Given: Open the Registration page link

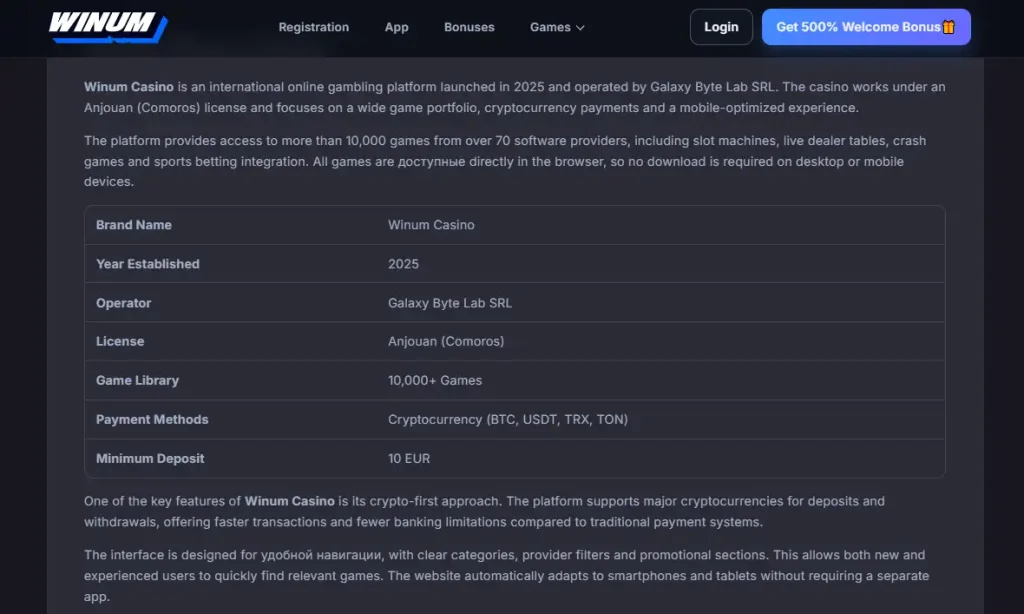Looking at the screenshot, I should pos(313,27).
